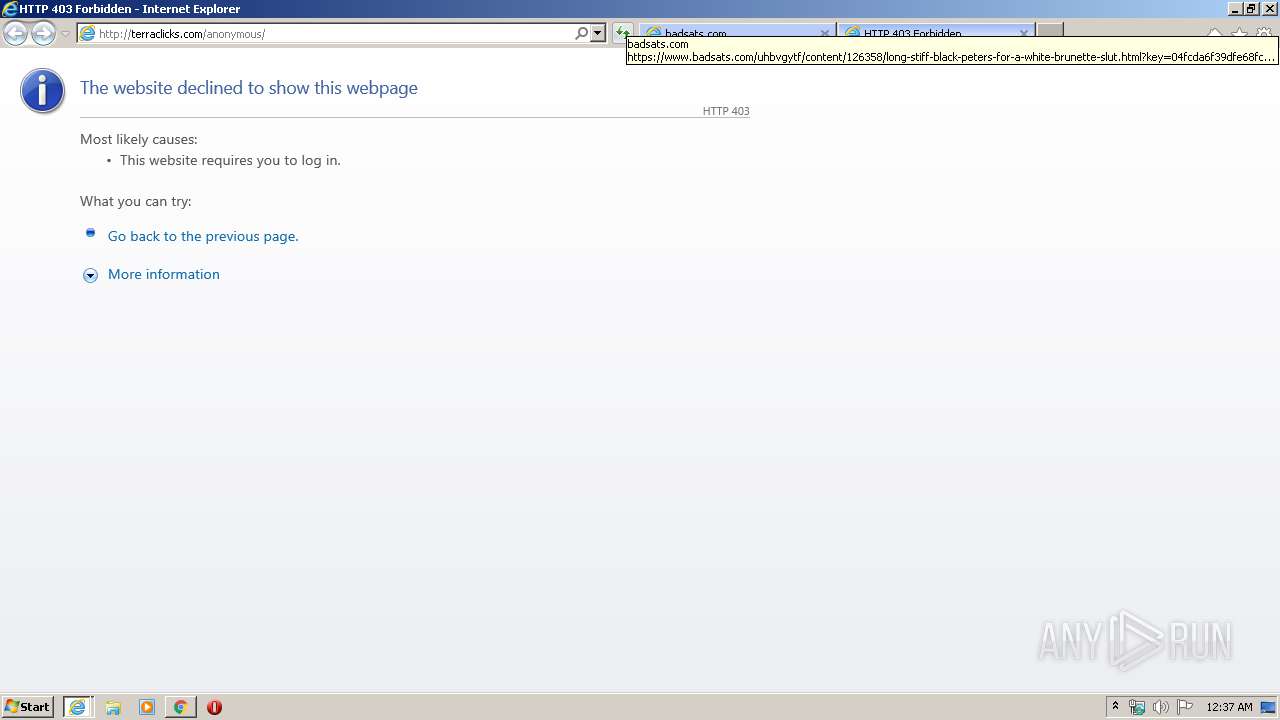1280x720 pixels.
Task: Open the recent pages dropdown arrow
Action: coord(65,34)
